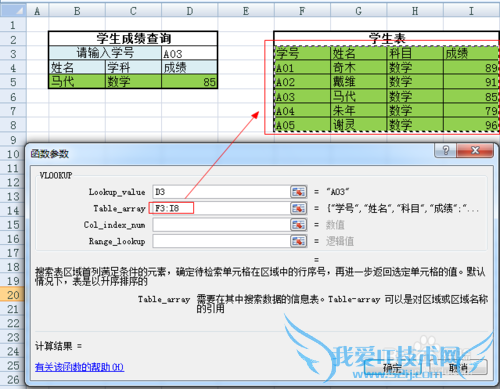Viewport: 500px width, 389px height.
Task: Select row 9 header
Action: [13, 139]
